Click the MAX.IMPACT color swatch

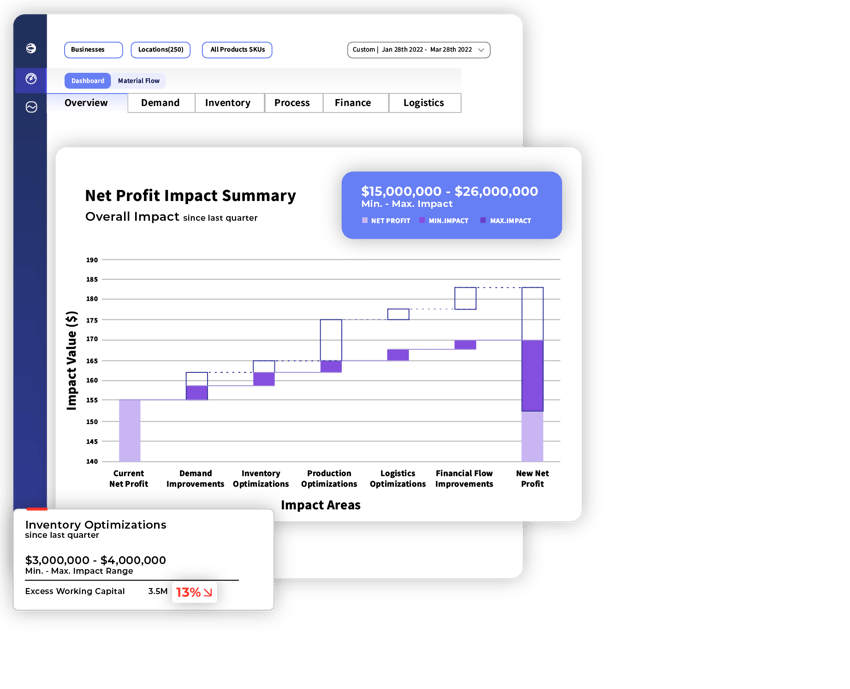pos(483,220)
